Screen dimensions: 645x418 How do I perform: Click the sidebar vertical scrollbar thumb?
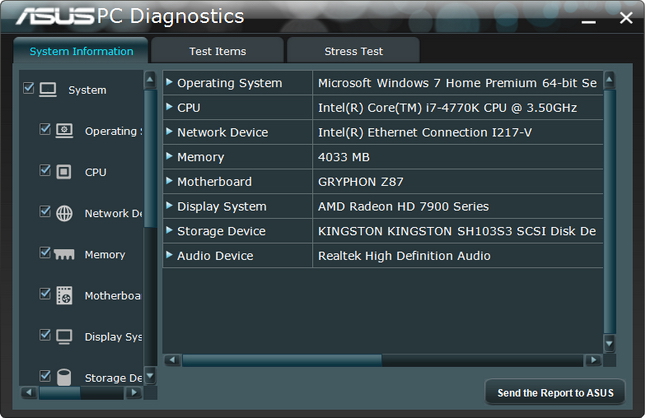[x=151, y=158]
